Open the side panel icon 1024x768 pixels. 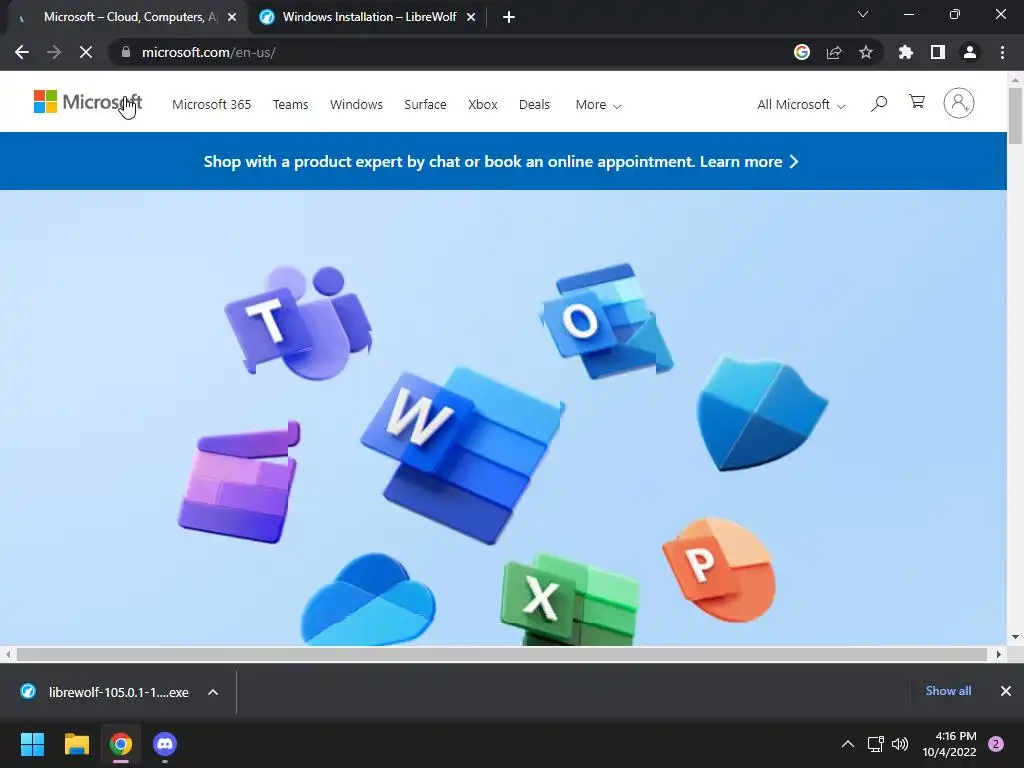(938, 52)
